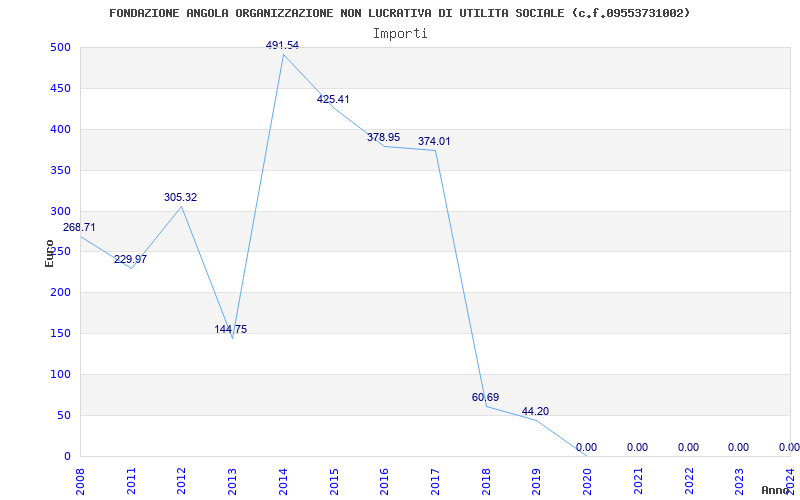The height and width of the screenshot is (500, 800).
Task: Click the 0.00 label above 2021
Action: (x=637, y=447)
